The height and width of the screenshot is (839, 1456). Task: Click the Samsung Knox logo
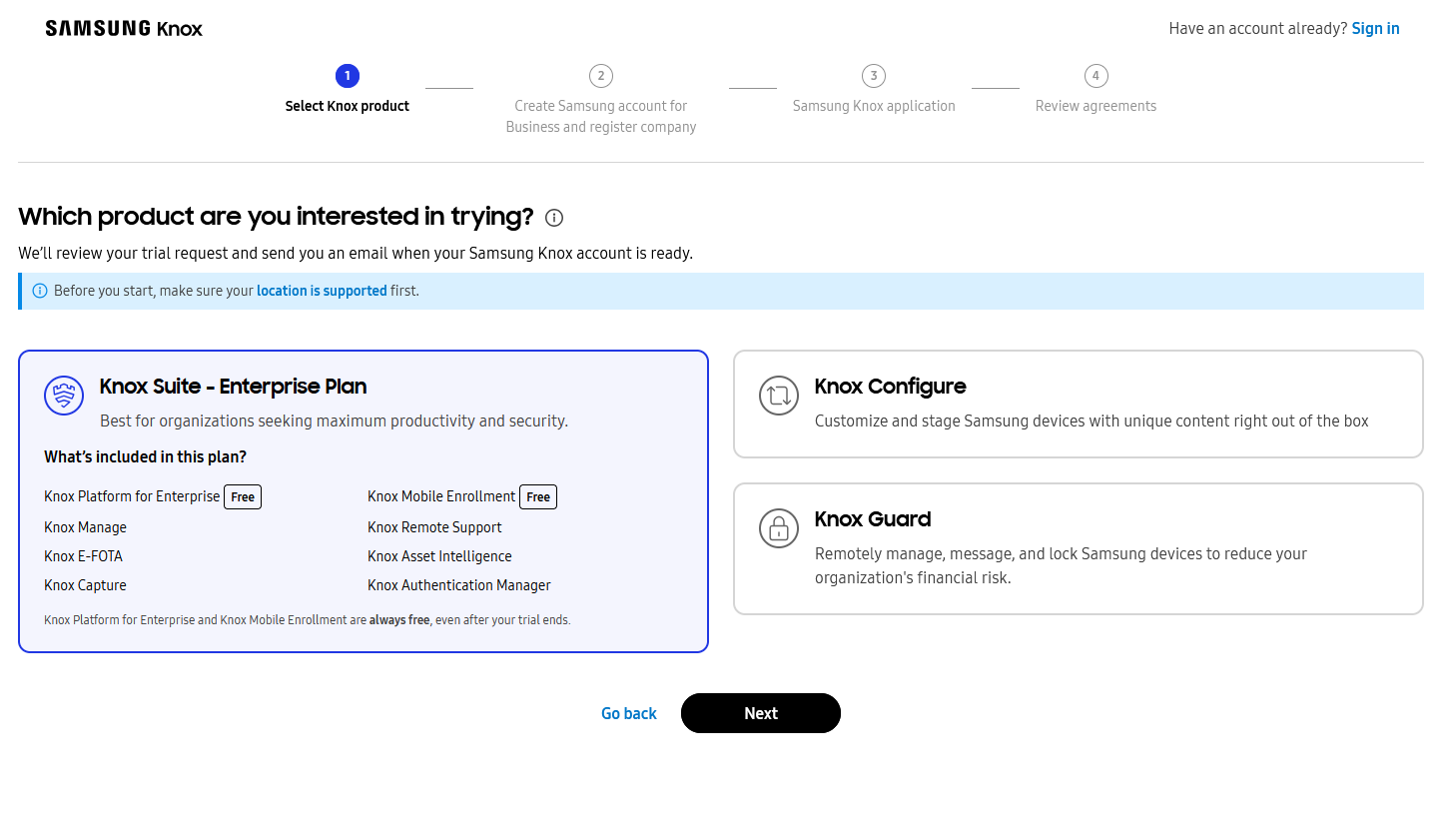point(124,29)
